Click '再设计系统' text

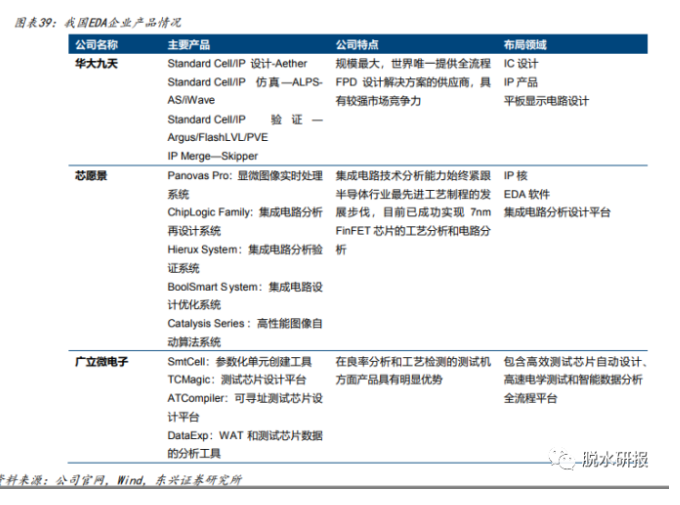[194, 231]
